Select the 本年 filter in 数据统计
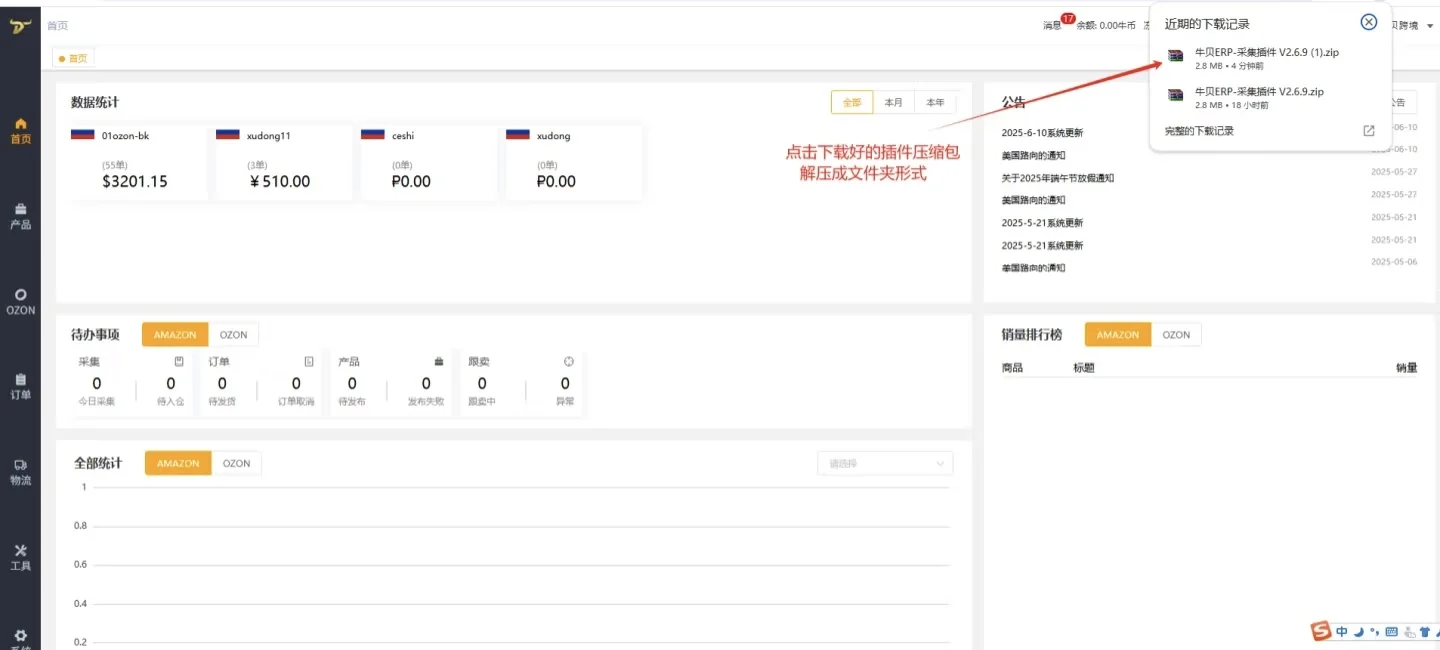1440x650 pixels. tap(935, 102)
